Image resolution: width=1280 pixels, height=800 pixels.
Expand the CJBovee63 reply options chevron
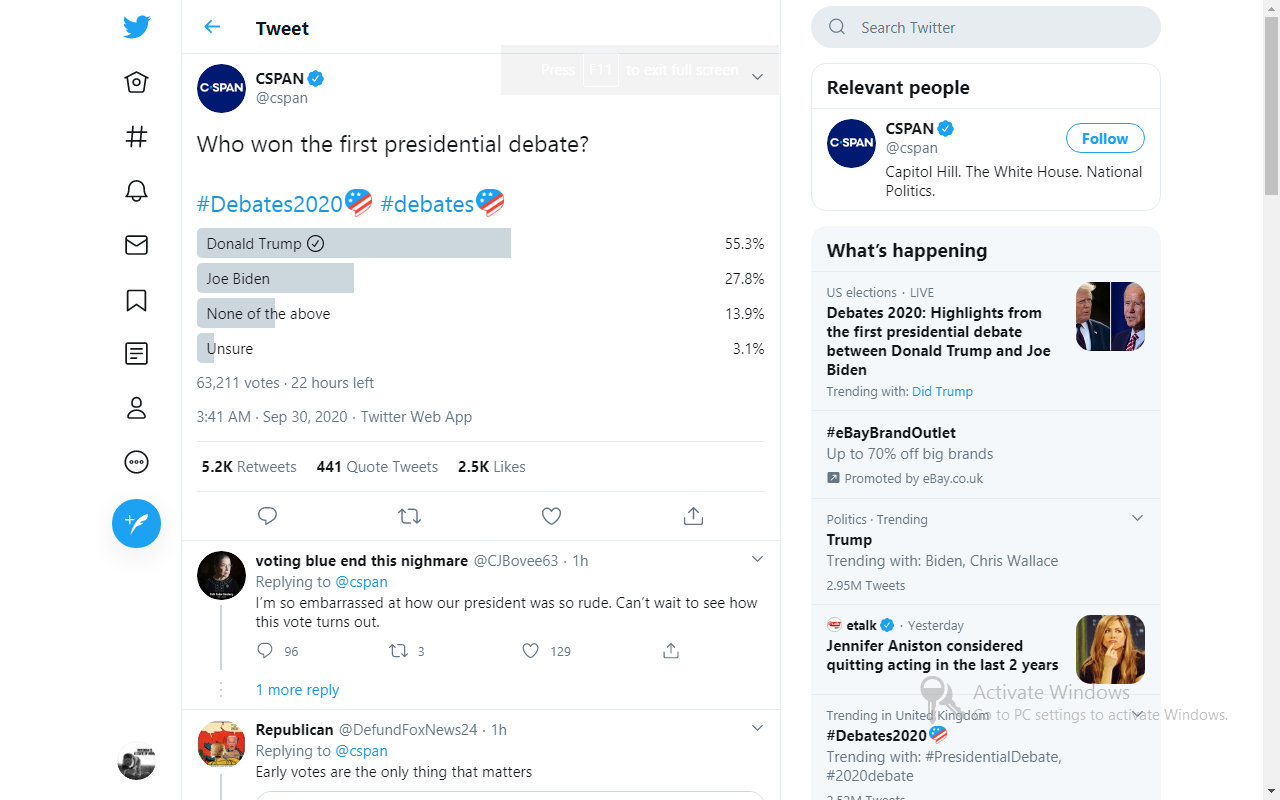coord(757,559)
